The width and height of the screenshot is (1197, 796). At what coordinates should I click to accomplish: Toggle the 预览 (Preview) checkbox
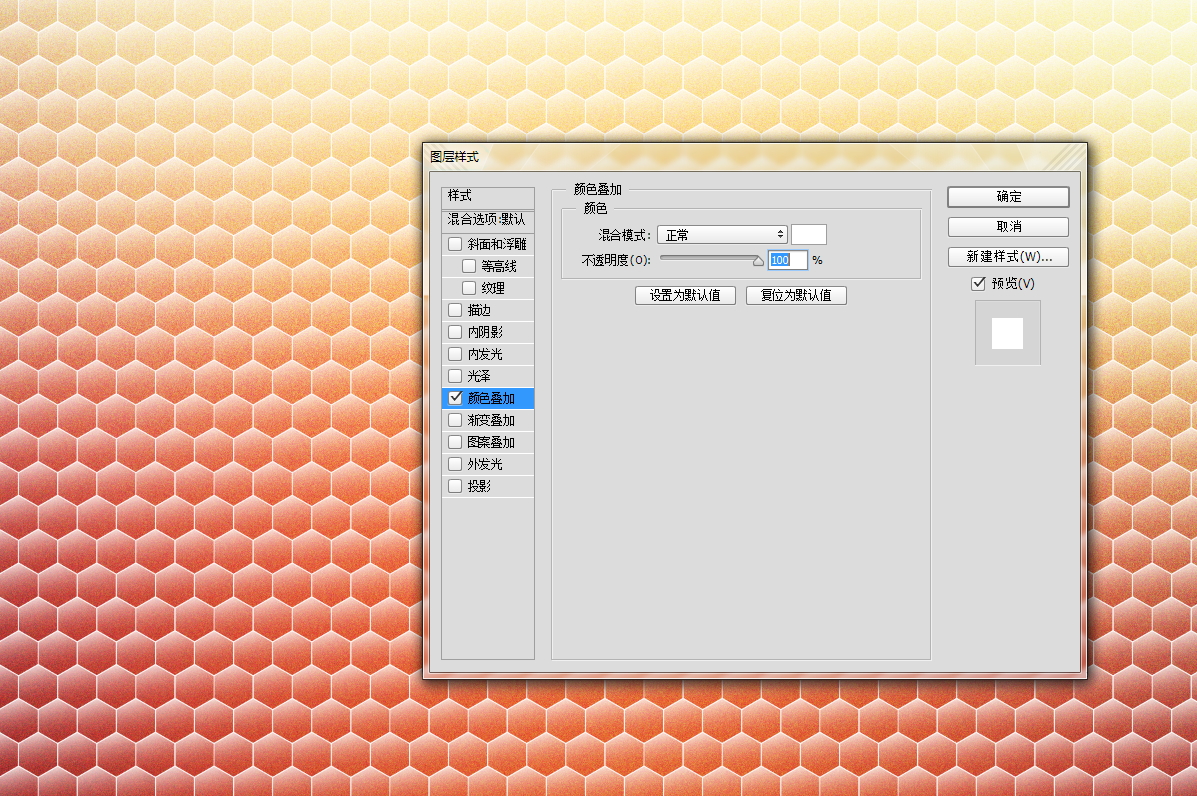point(978,283)
